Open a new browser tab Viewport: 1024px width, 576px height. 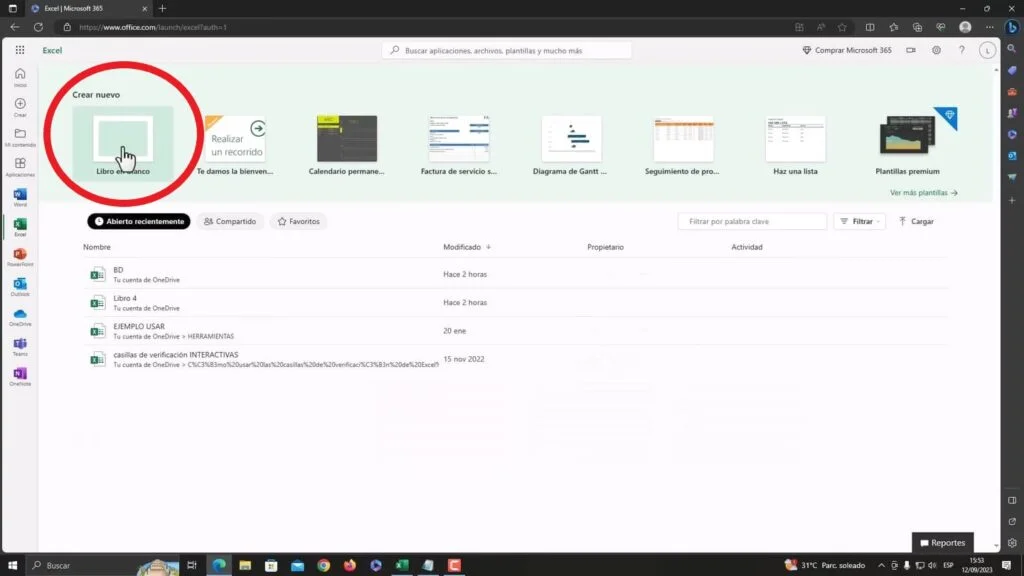click(163, 8)
